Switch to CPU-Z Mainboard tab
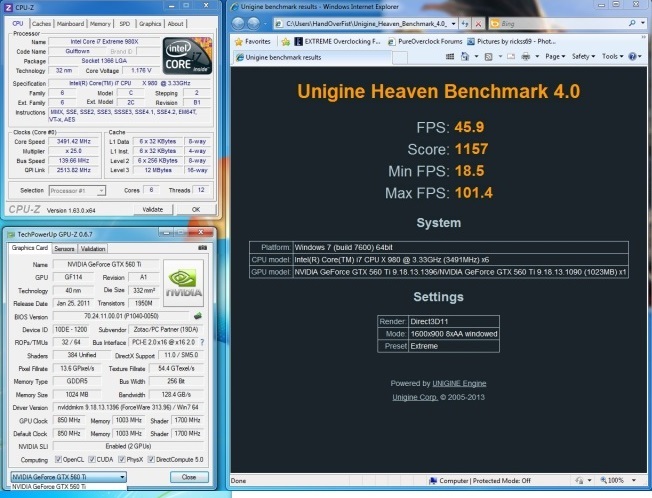 click(70, 24)
